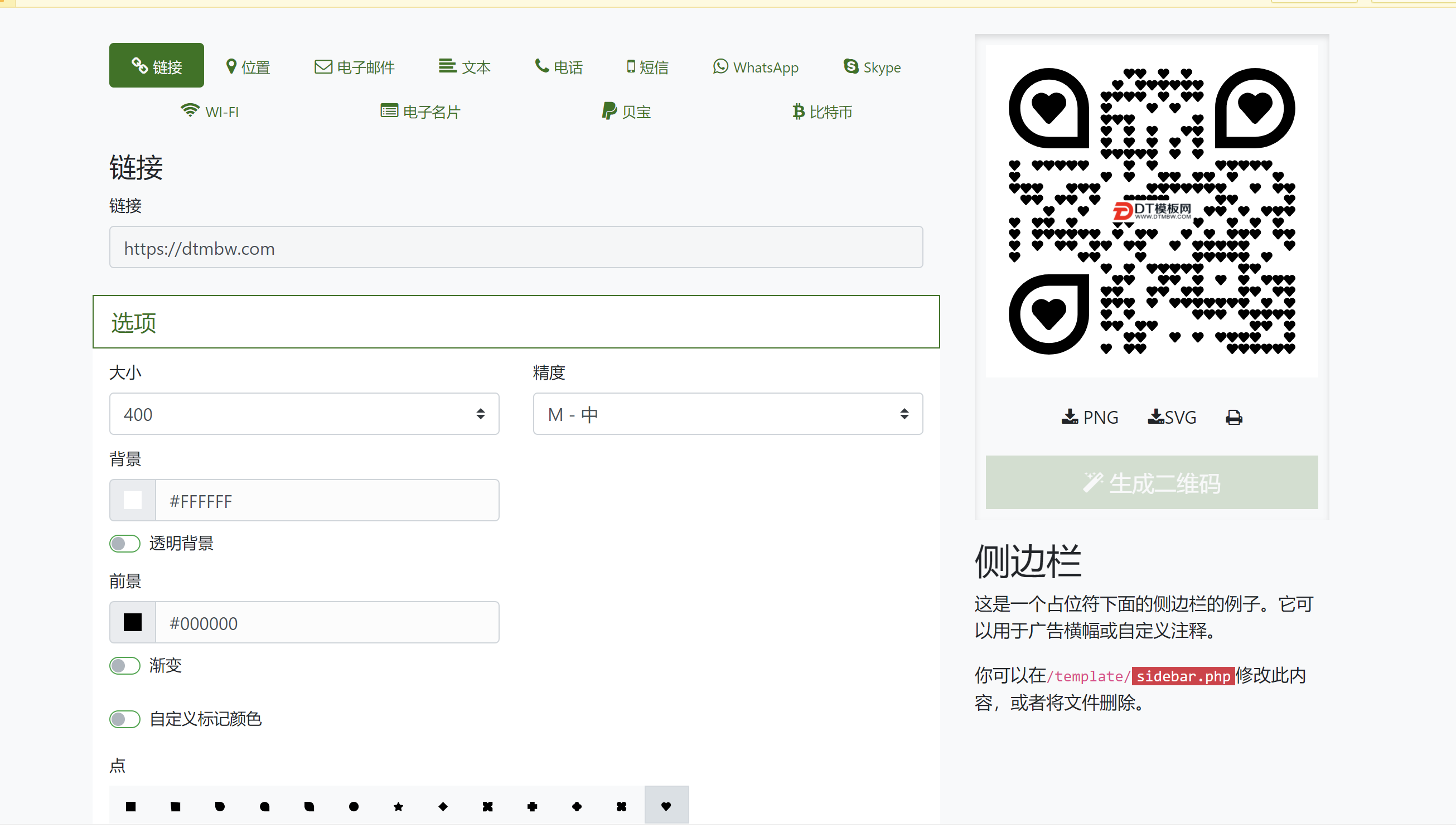Select the diamond dot shape
This screenshot has width=1456, height=828.
tap(443, 806)
